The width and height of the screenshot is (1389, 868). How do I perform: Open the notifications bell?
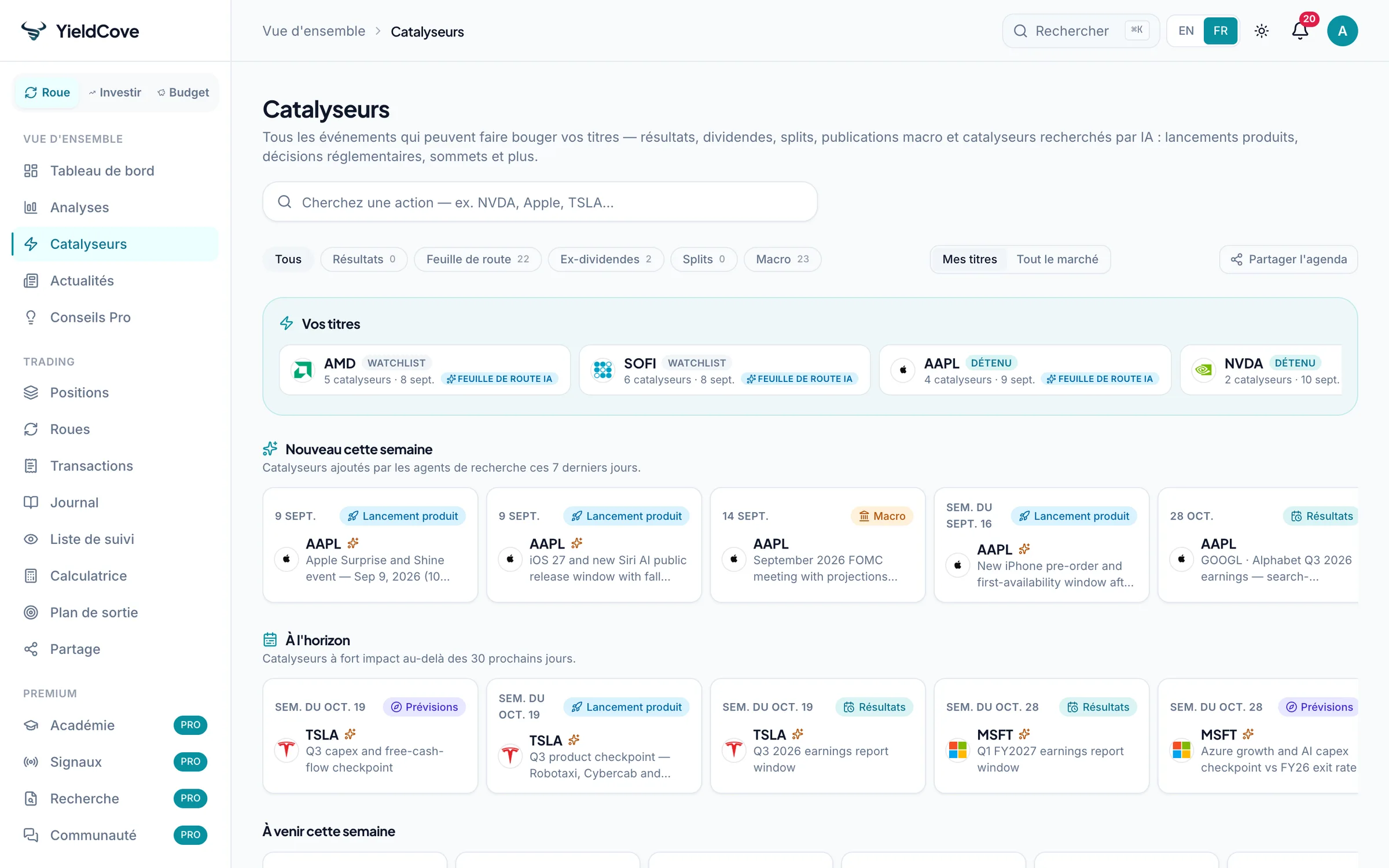[1300, 31]
